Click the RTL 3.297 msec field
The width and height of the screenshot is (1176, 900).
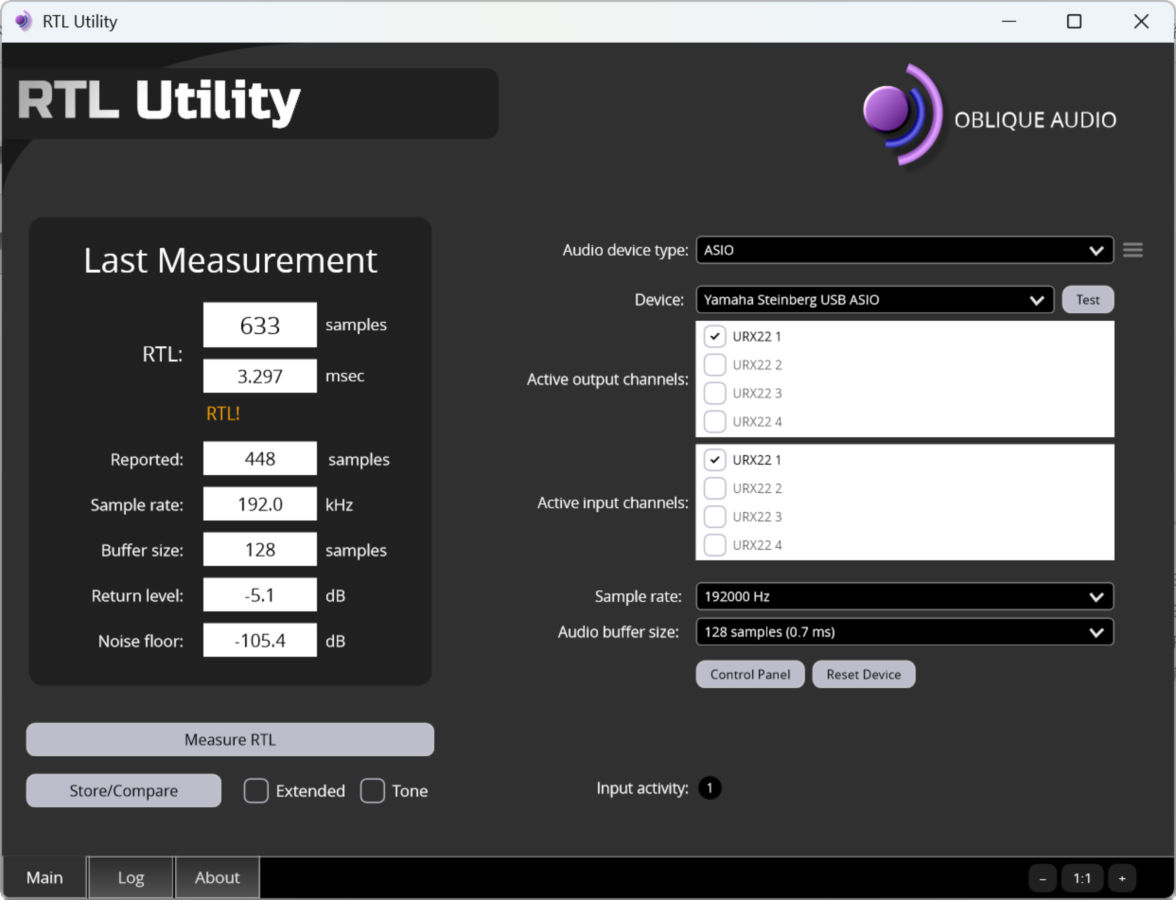260,376
